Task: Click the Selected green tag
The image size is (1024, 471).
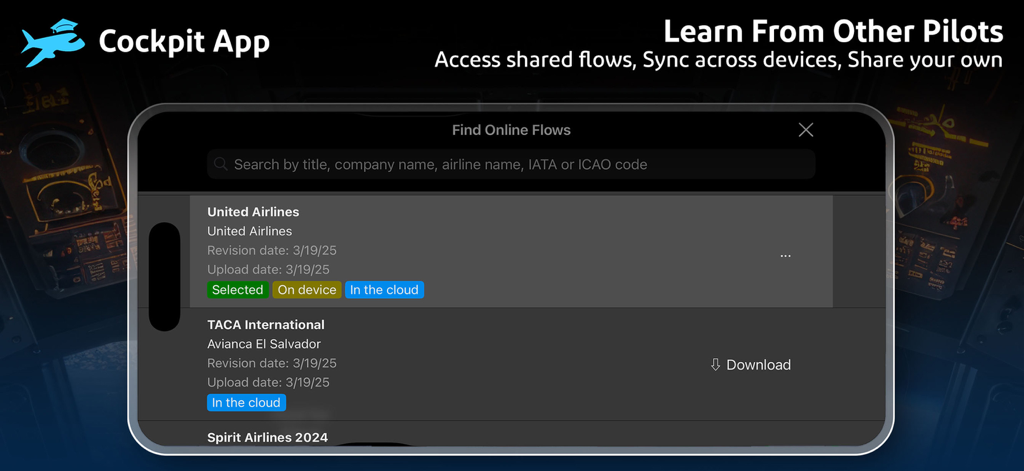Action: point(238,290)
